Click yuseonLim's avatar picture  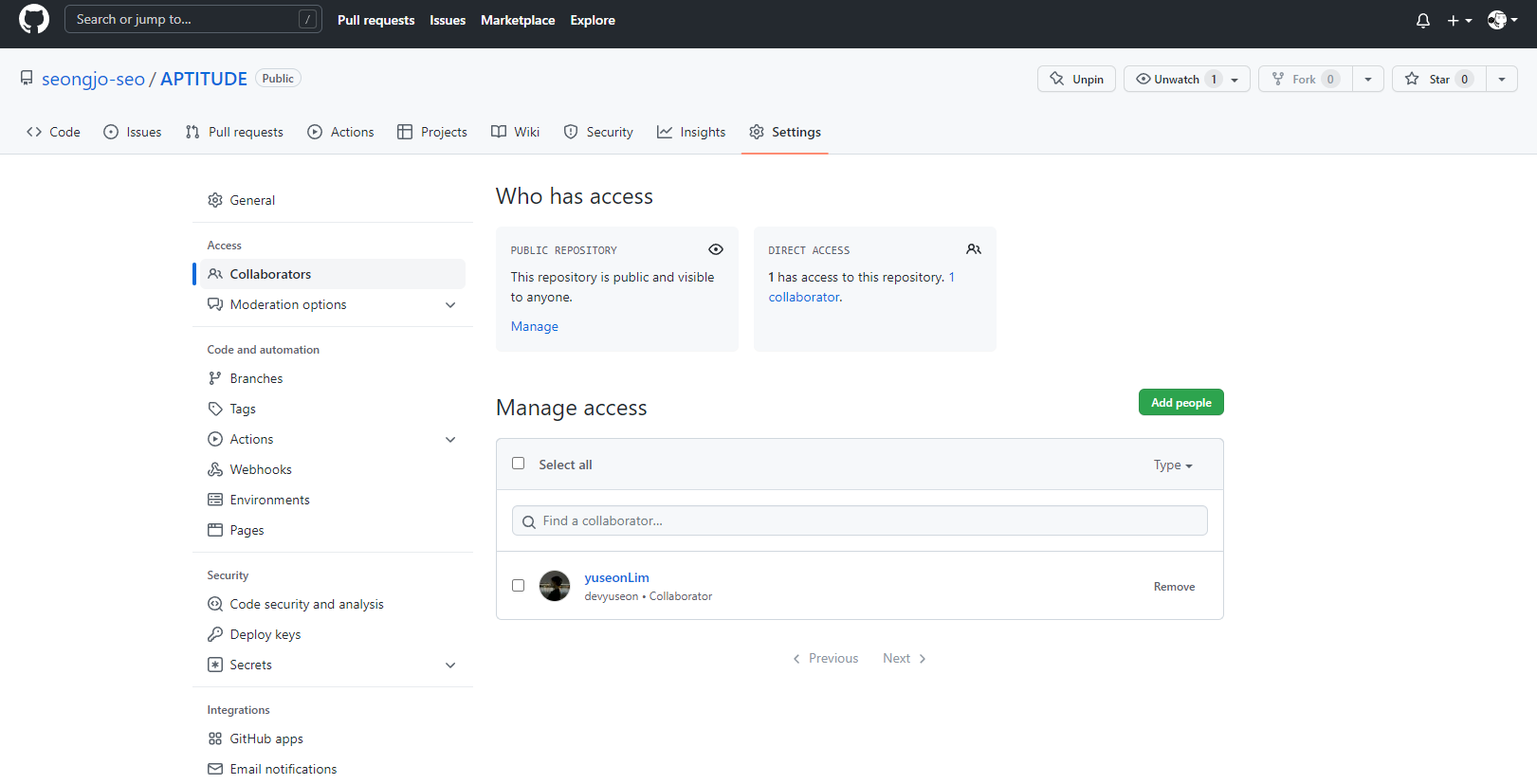(x=555, y=586)
